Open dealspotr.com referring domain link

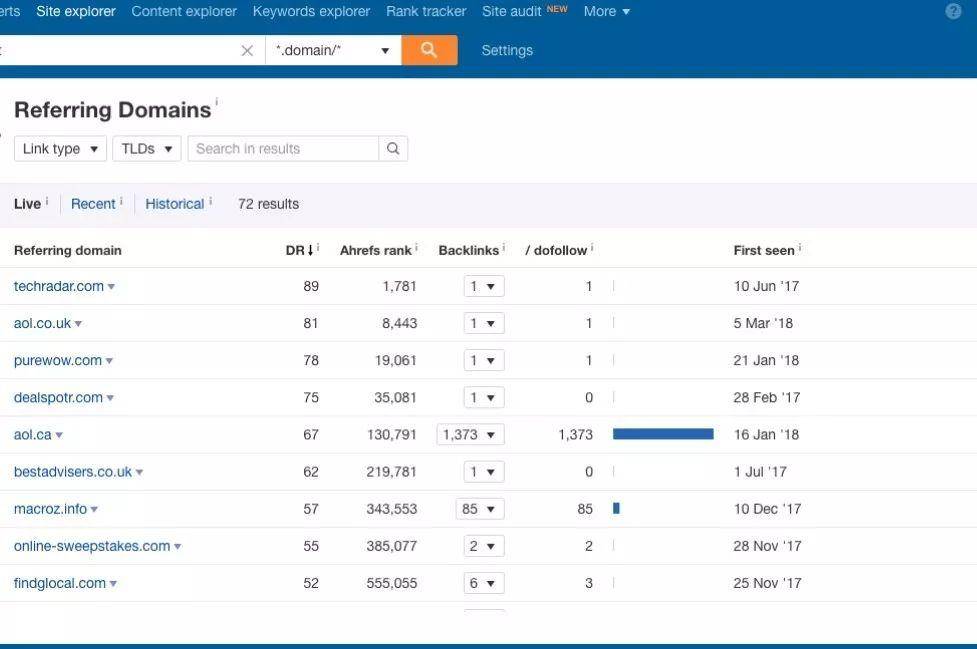pos(58,397)
